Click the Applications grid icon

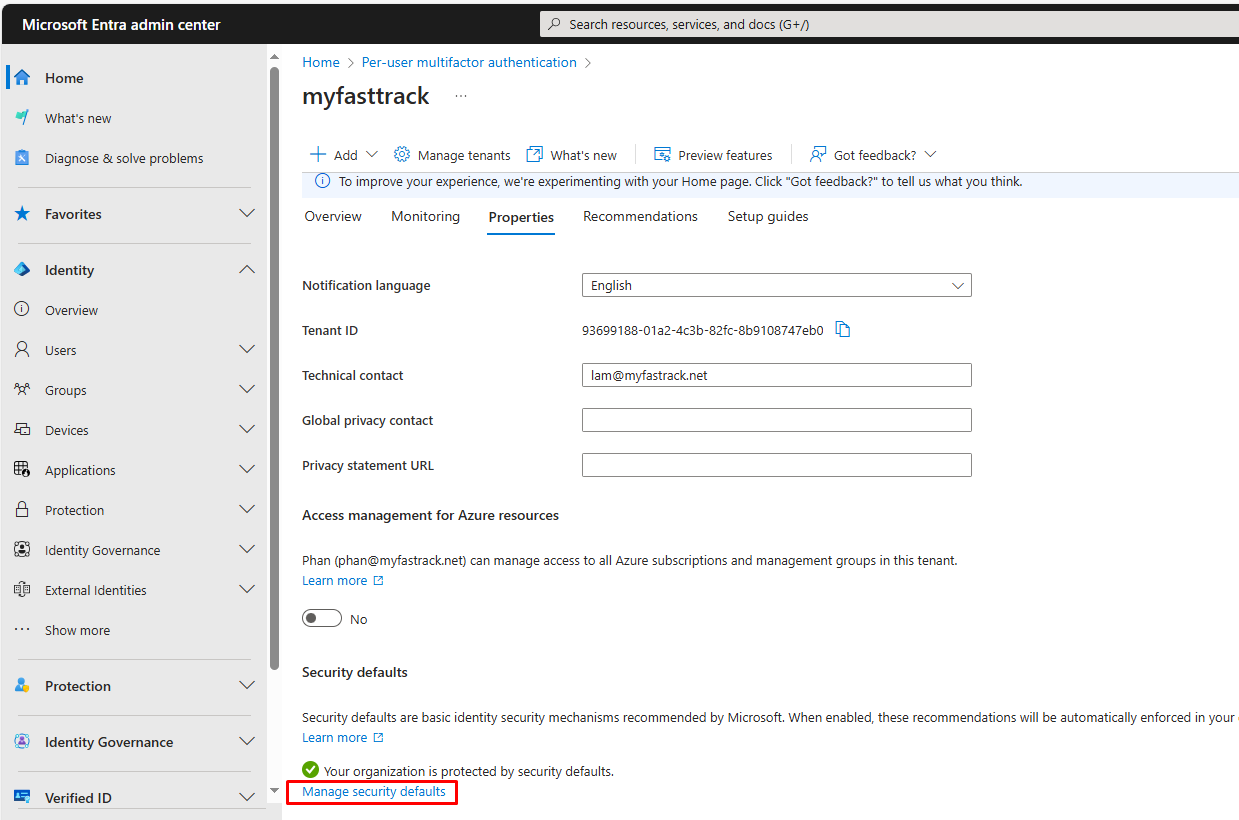[22, 470]
